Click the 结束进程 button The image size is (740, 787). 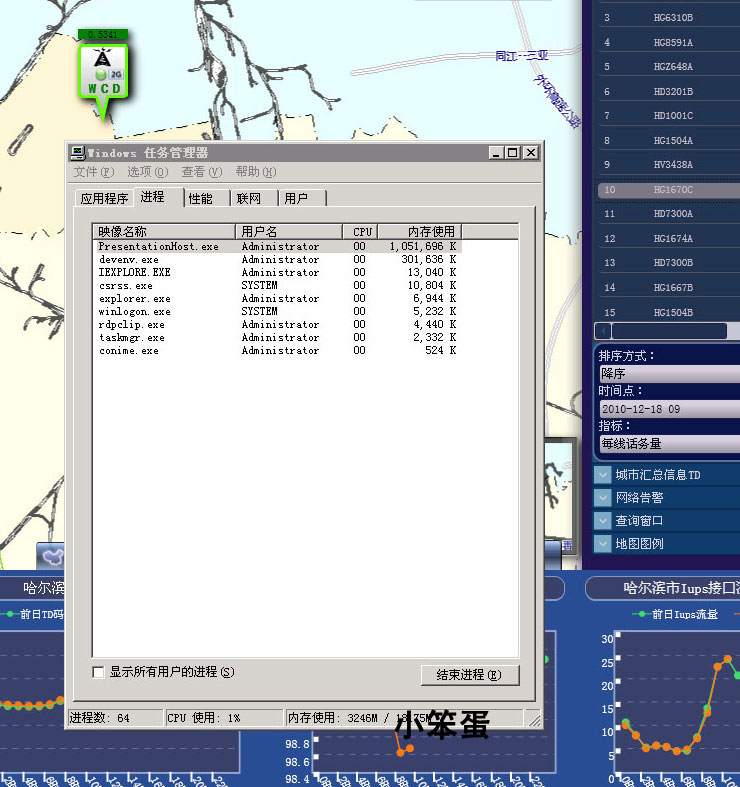tap(470, 675)
